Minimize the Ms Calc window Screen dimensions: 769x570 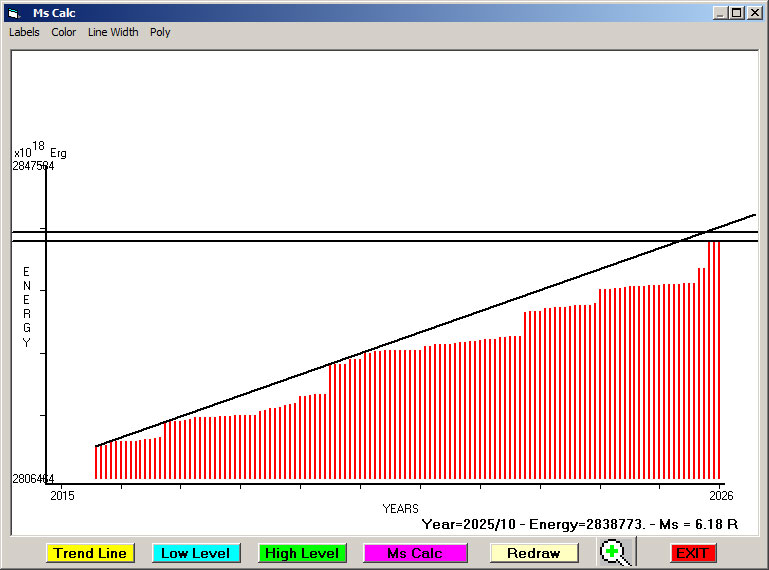(720, 13)
